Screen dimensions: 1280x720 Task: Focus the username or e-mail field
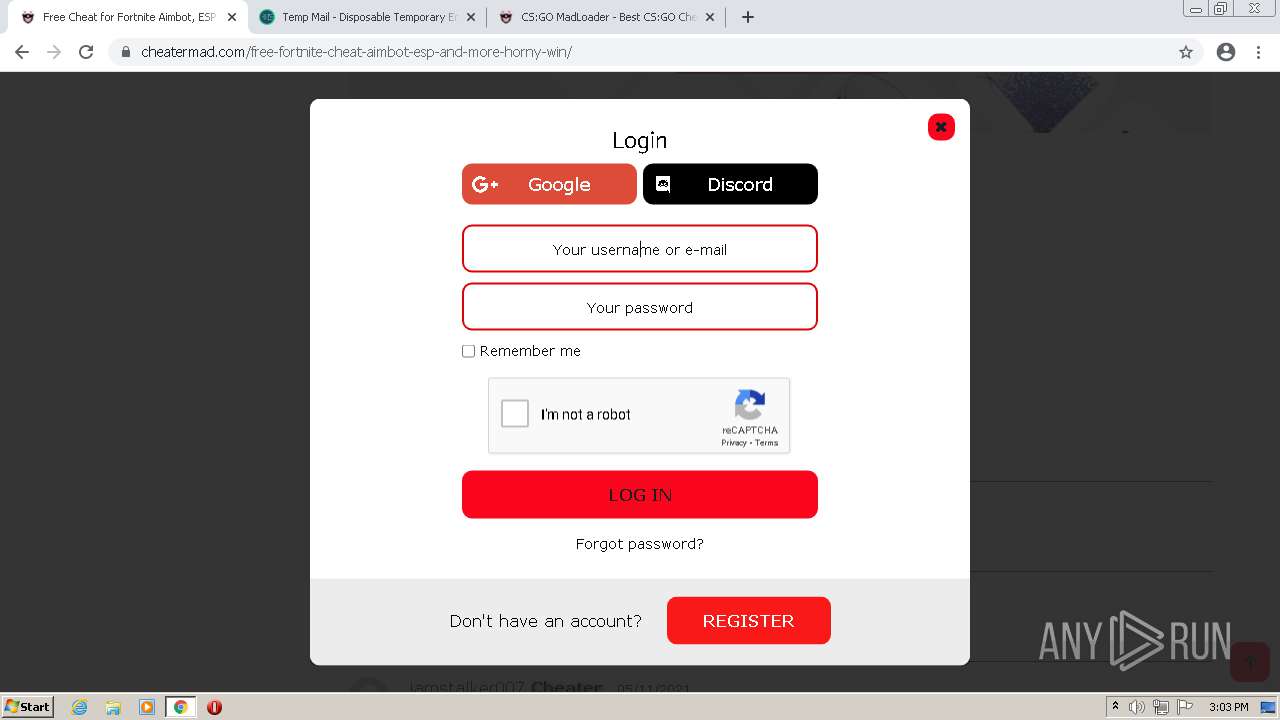click(640, 249)
